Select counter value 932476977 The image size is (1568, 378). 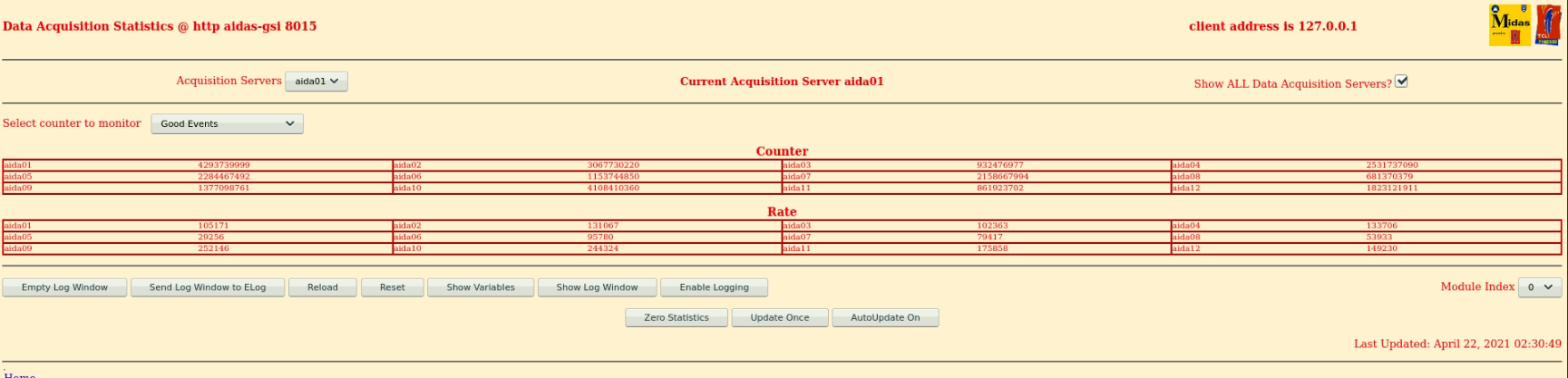pyautogui.click(x=1000, y=165)
